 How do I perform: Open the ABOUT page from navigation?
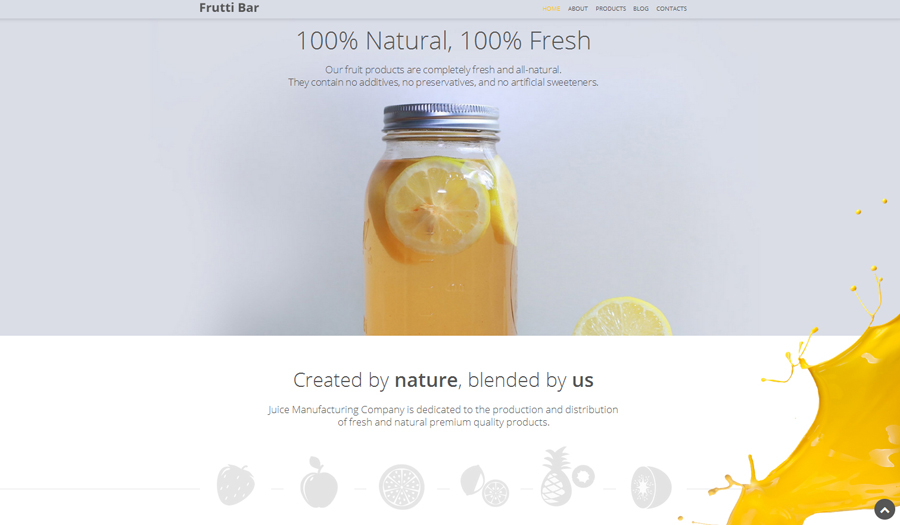tap(578, 9)
